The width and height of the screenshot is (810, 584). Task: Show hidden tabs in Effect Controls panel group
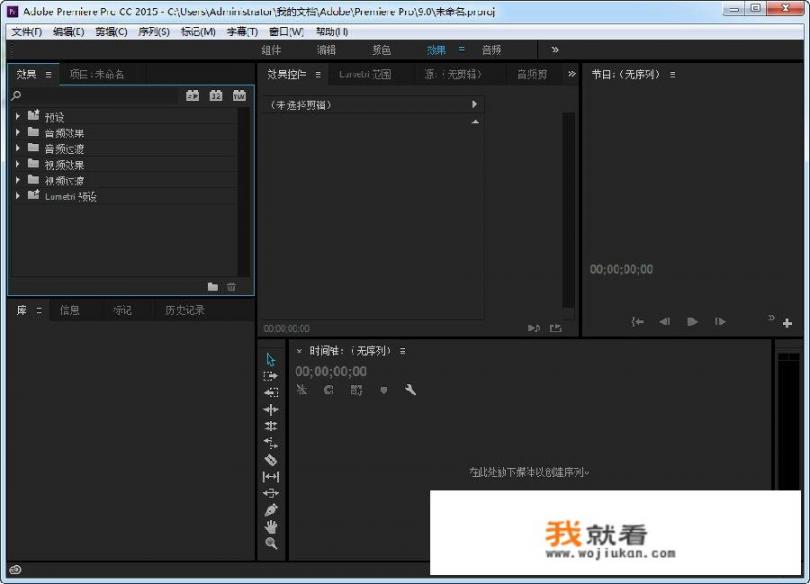click(571, 74)
